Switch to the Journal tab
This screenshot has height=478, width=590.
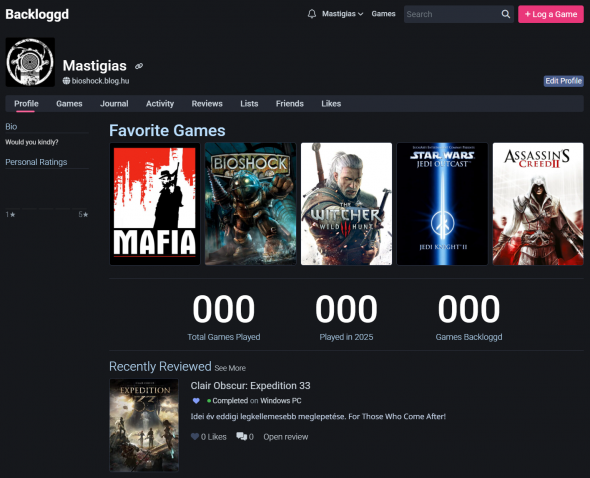[x=114, y=104]
